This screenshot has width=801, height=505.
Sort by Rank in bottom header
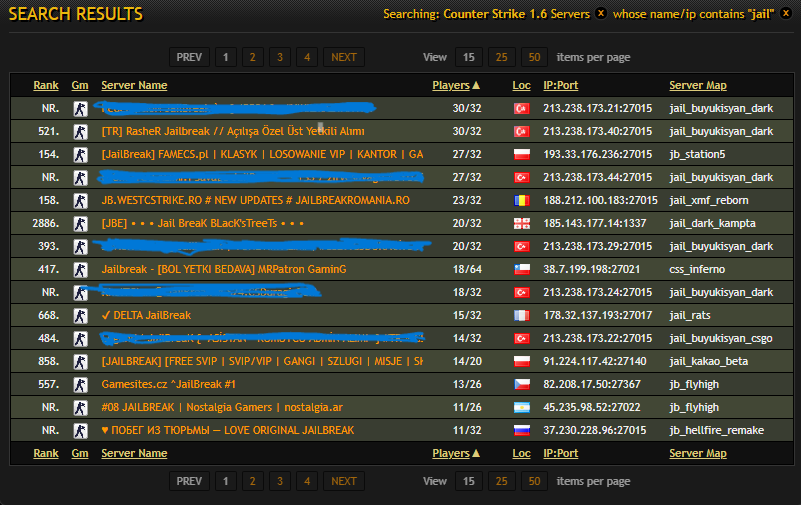coord(46,453)
